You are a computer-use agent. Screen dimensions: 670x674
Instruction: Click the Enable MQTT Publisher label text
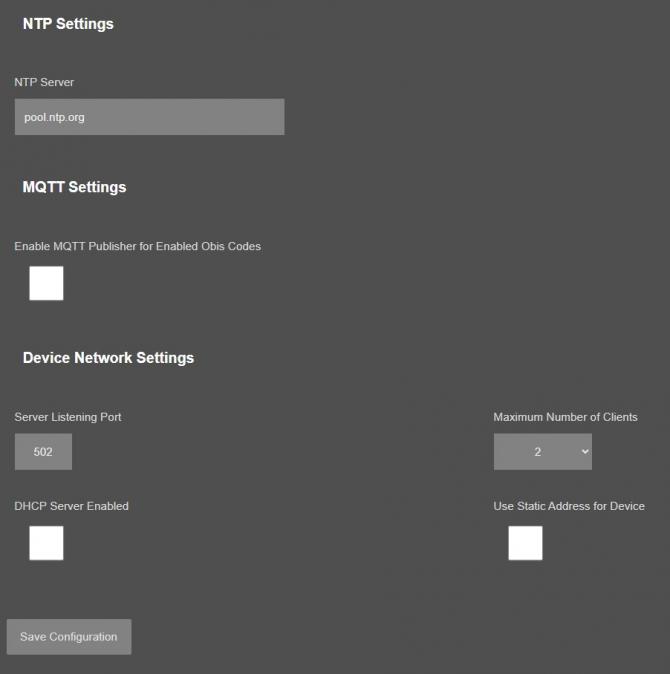click(137, 246)
